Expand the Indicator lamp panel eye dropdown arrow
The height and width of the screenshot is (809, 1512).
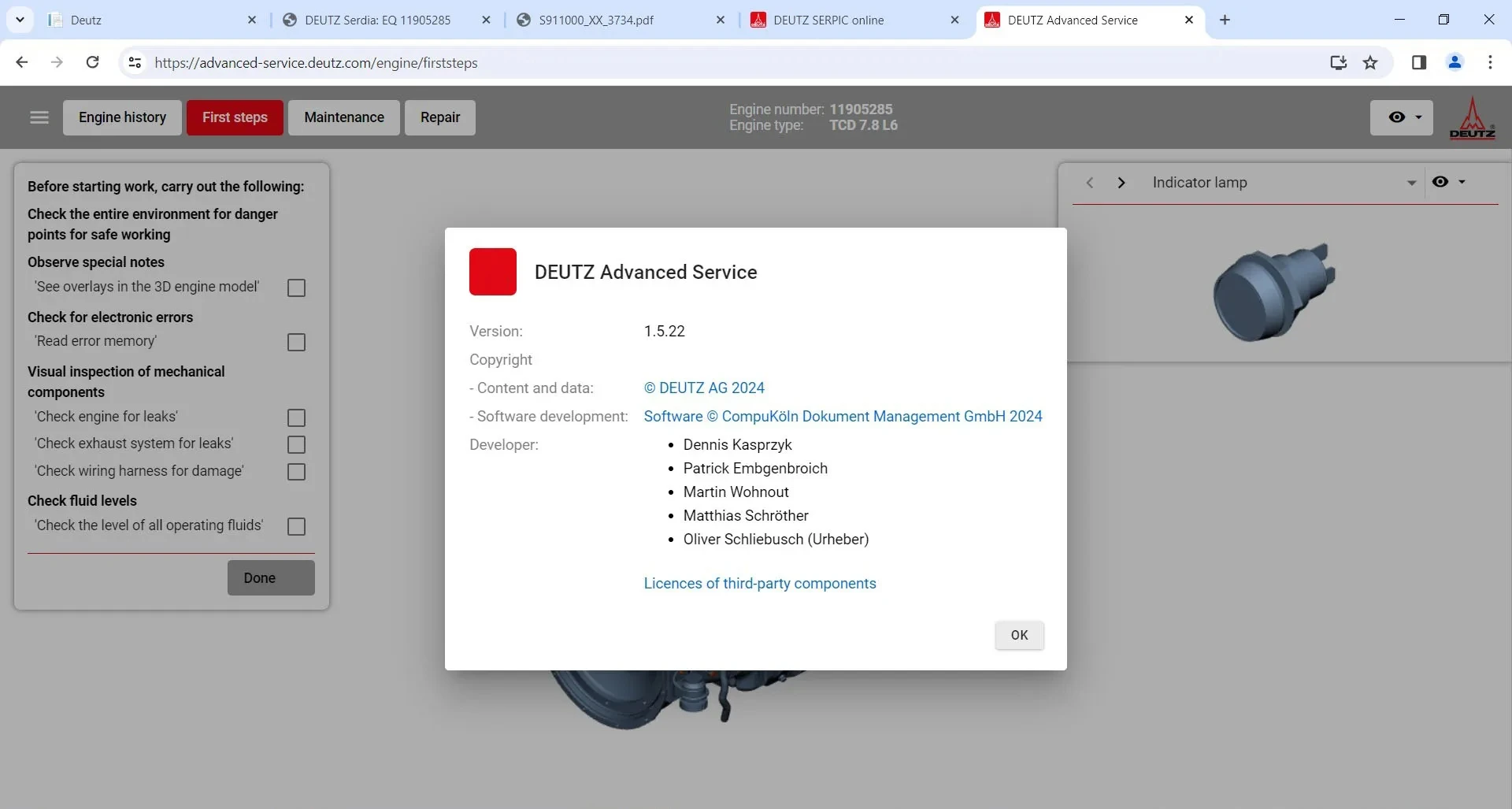pyautogui.click(x=1462, y=182)
